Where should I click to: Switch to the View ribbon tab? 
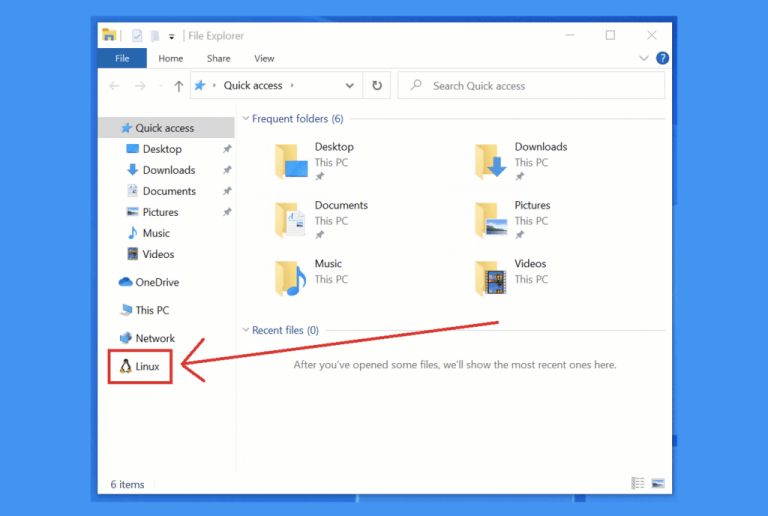(x=264, y=58)
